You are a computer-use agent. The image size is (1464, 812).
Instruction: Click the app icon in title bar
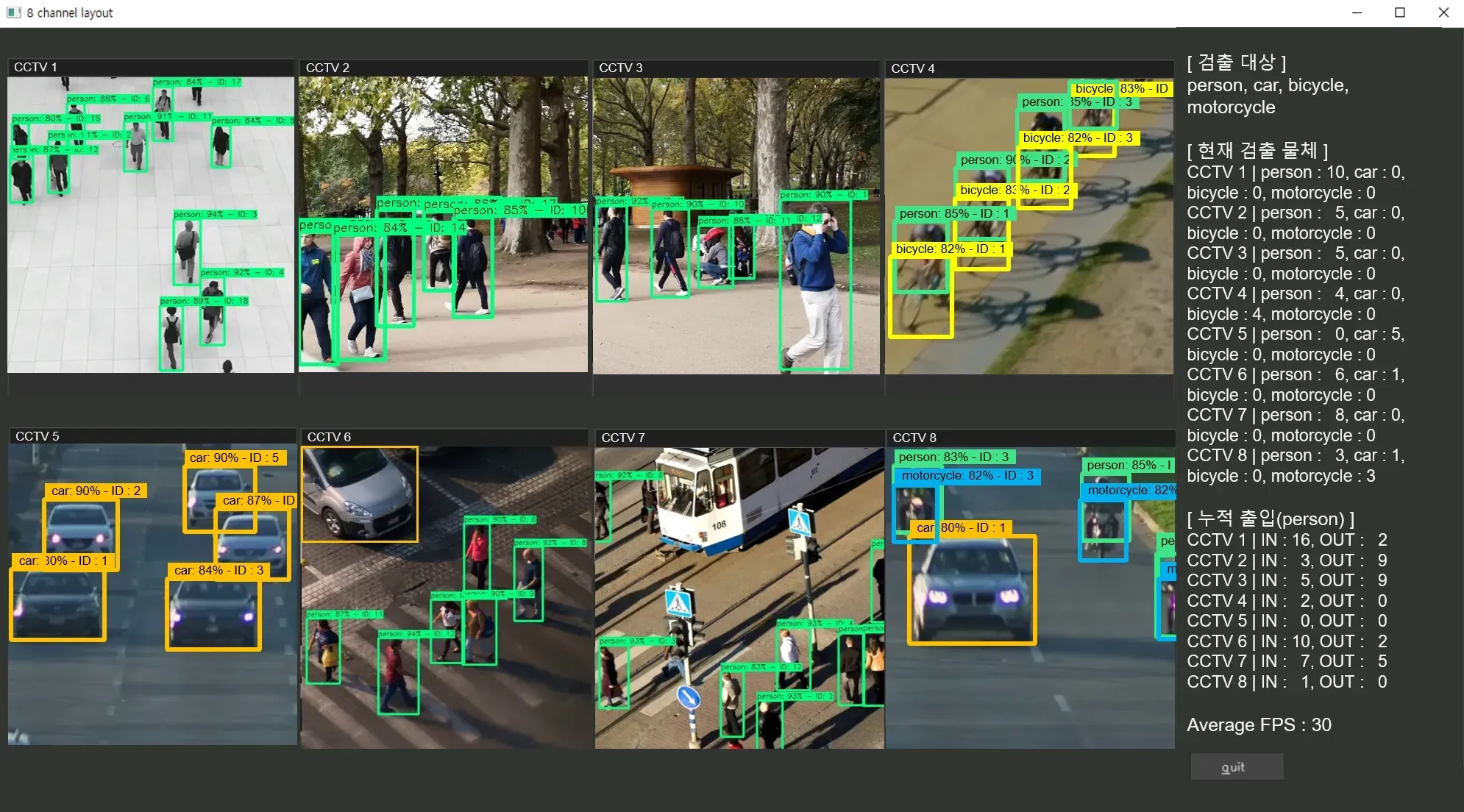[13, 13]
